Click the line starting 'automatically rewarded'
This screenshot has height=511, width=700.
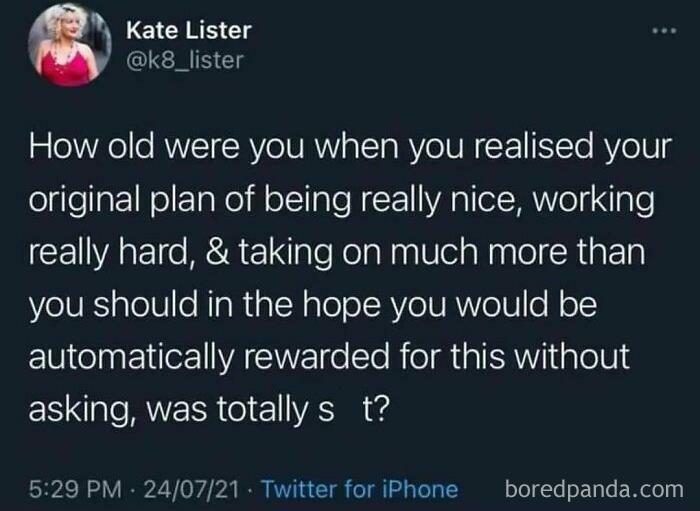(x=329, y=357)
